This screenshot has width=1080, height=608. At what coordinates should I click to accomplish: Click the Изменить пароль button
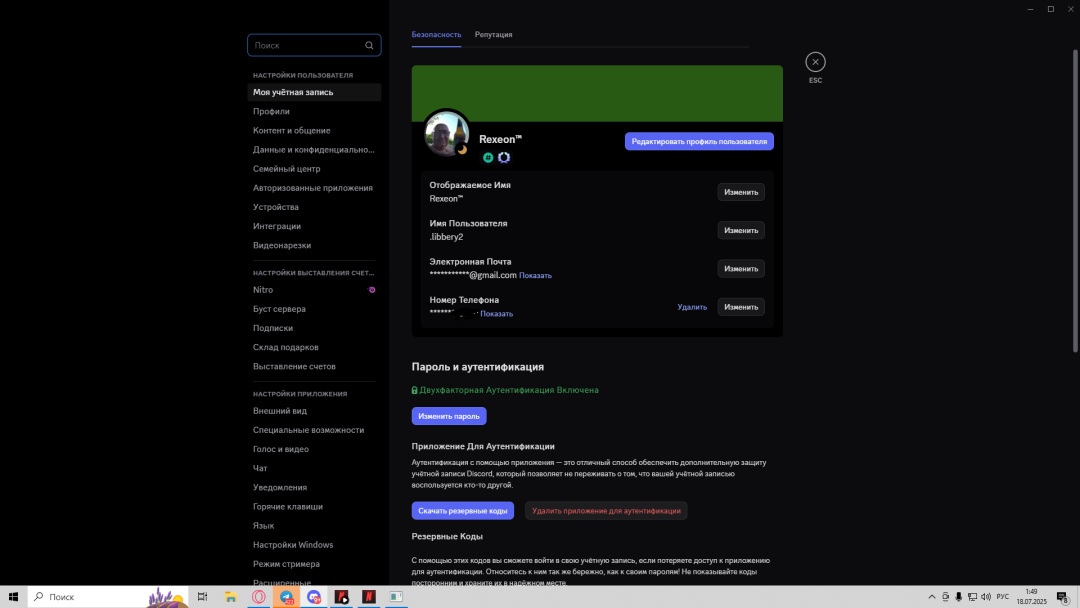[449, 416]
